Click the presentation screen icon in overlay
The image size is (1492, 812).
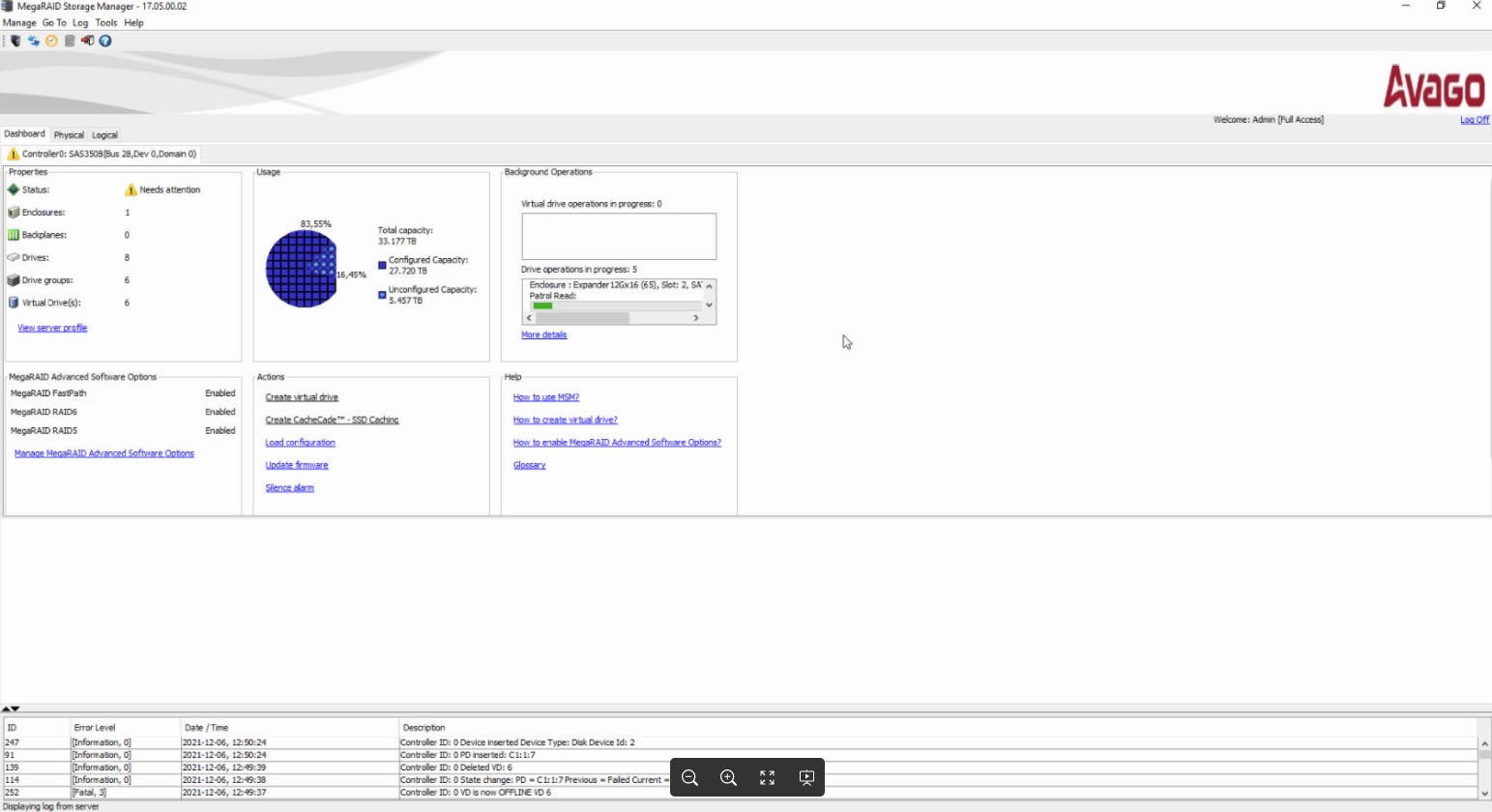pyautogui.click(x=806, y=778)
